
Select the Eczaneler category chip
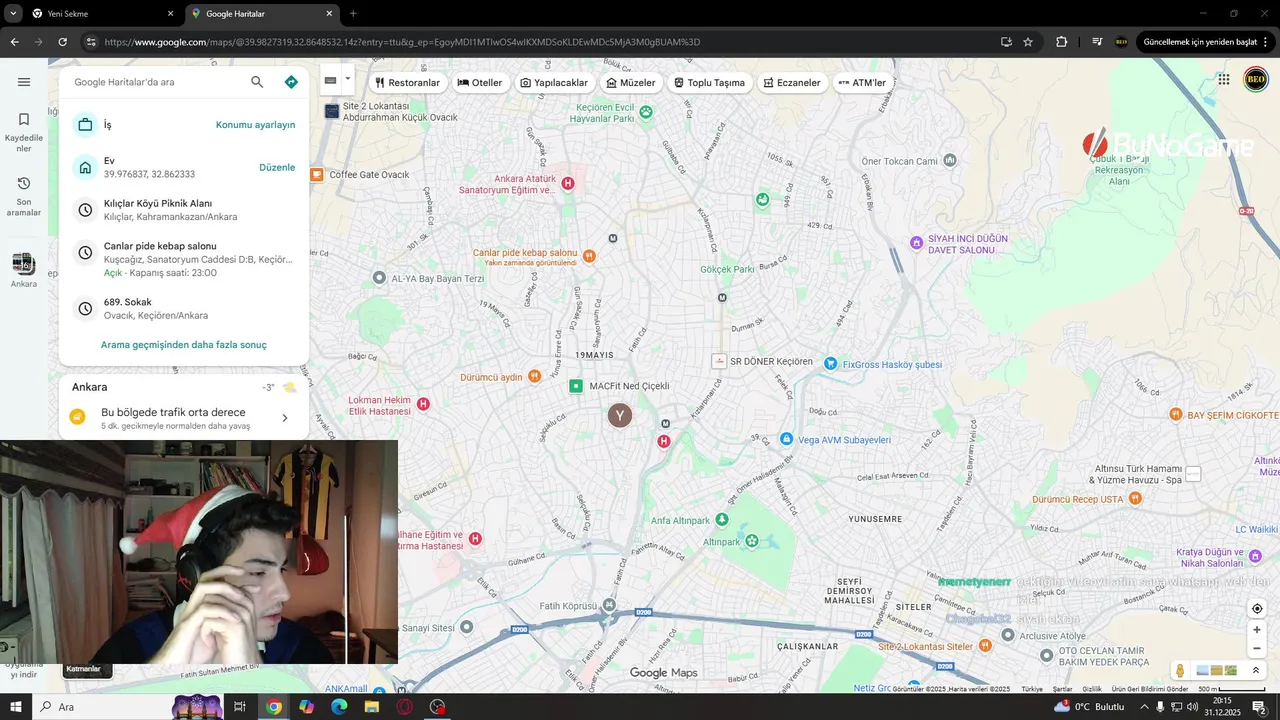point(792,82)
